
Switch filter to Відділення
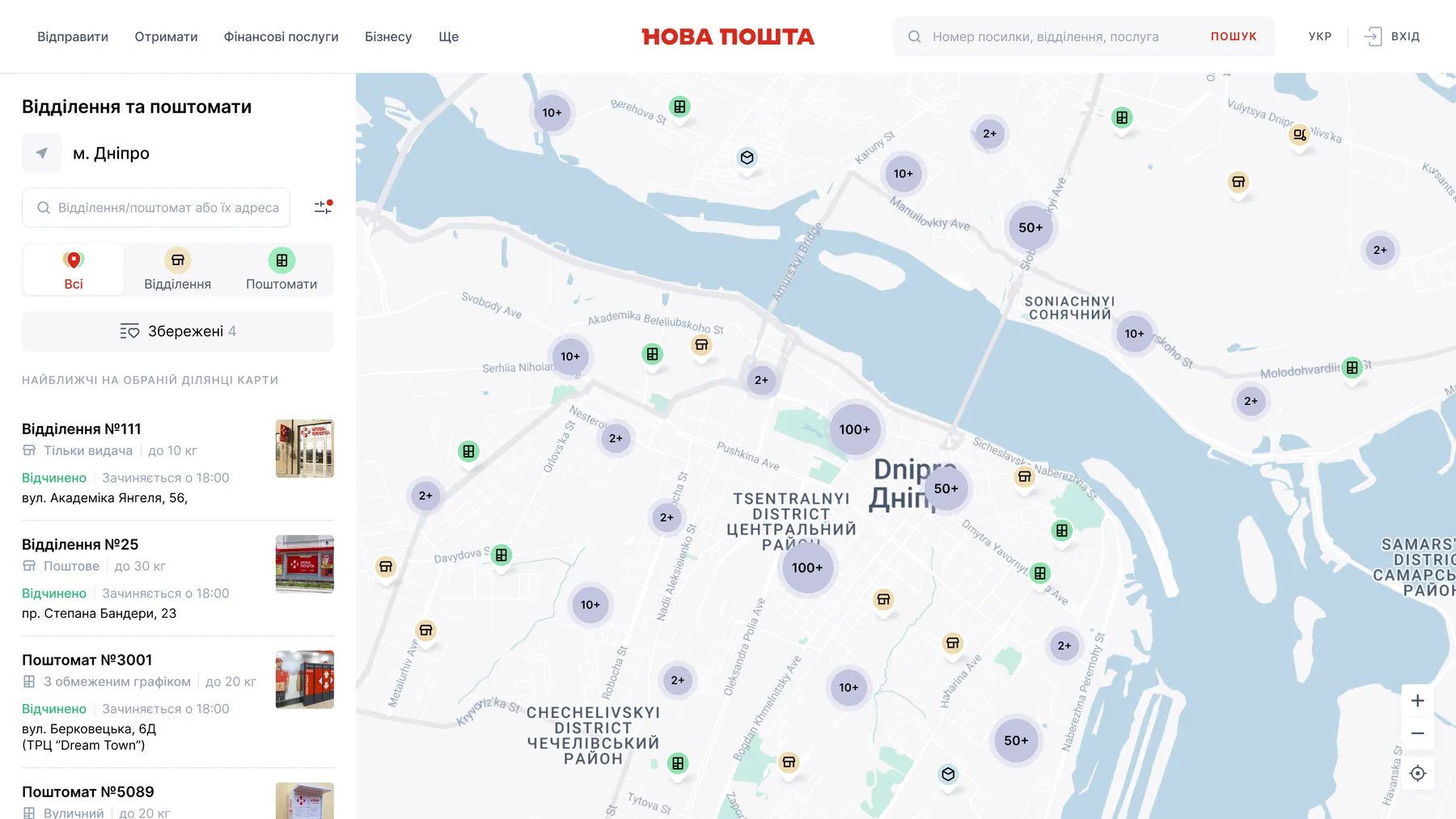[x=177, y=269]
